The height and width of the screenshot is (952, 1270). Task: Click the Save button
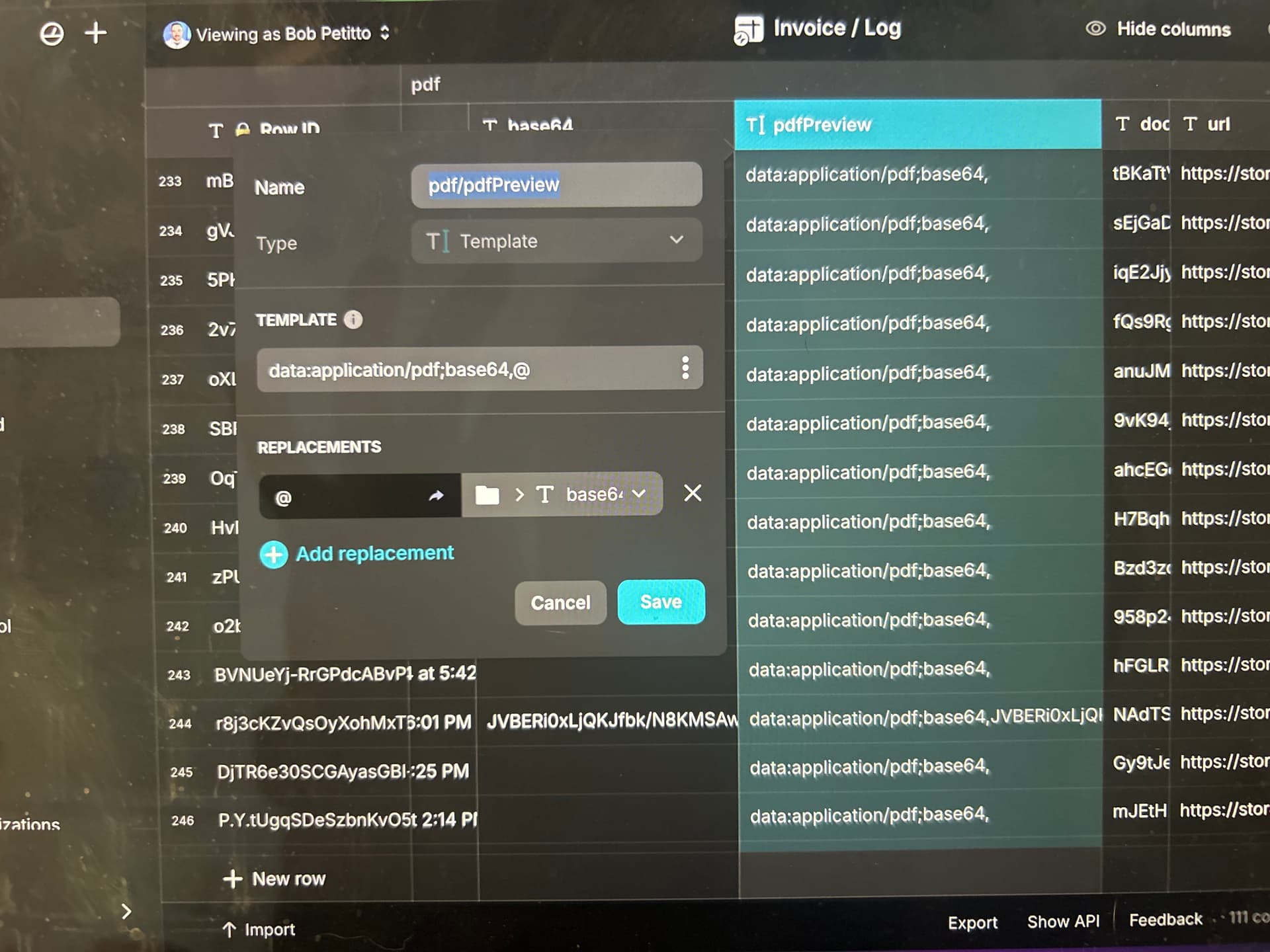[x=660, y=602]
